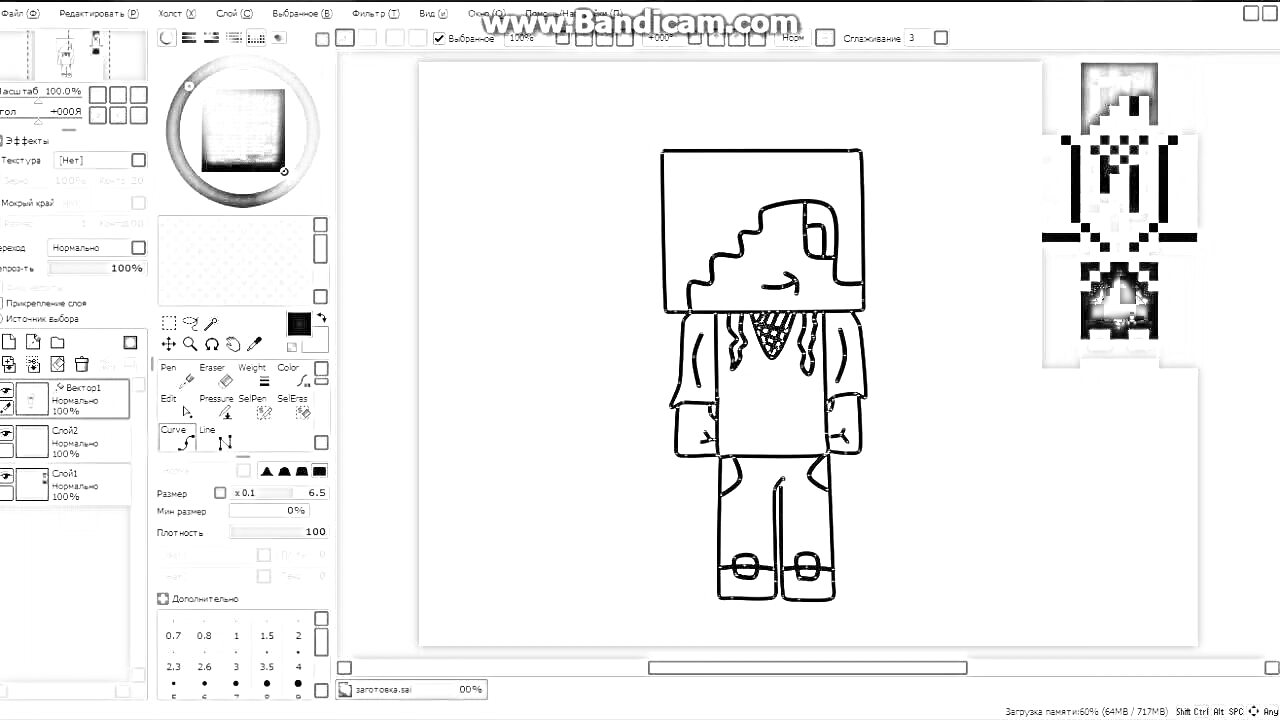Select the magic wand tool
Viewport: 1280px width, 720px height.
tap(211, 323)
